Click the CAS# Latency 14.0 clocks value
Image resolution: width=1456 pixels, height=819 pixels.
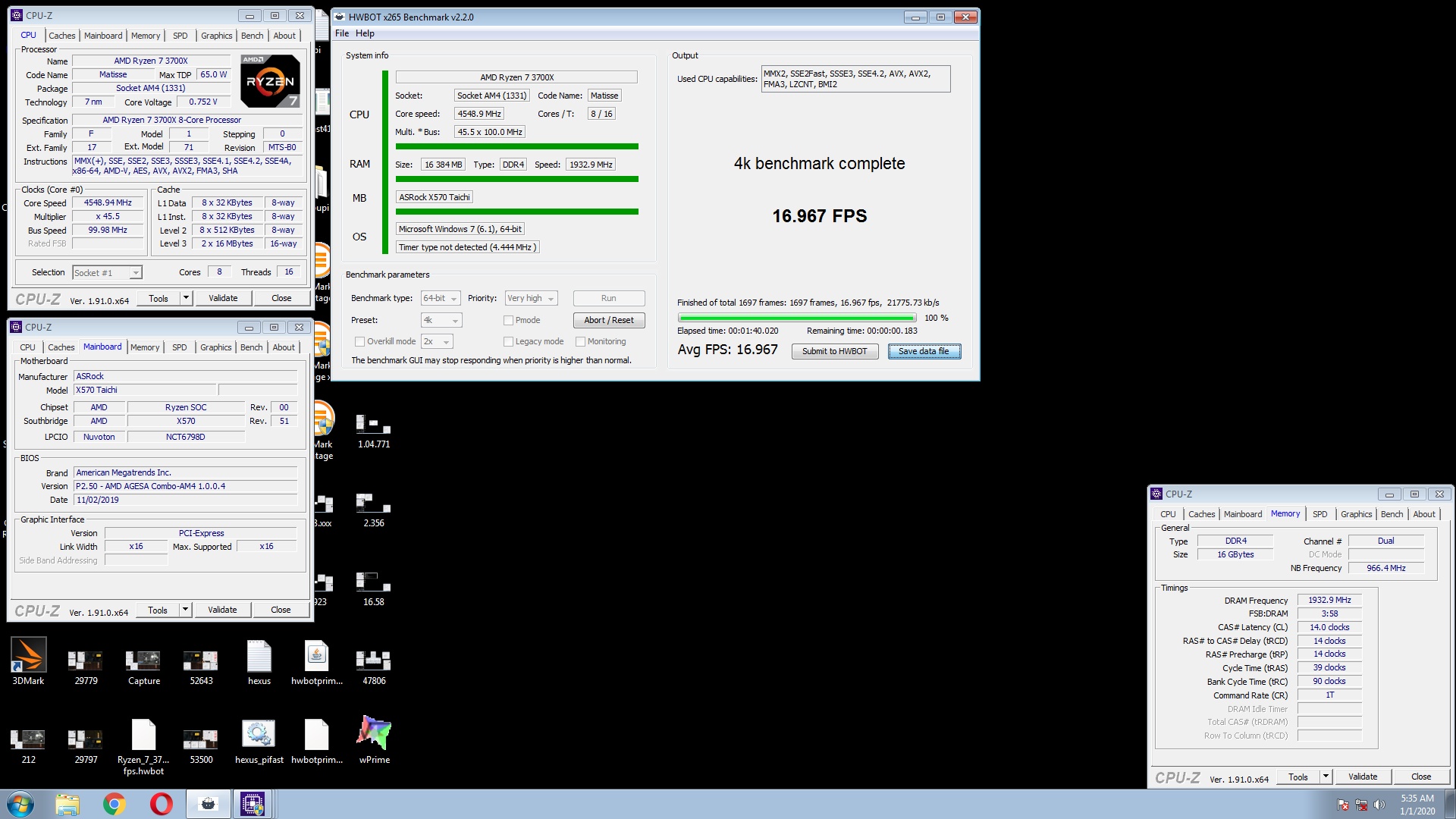1329,627
